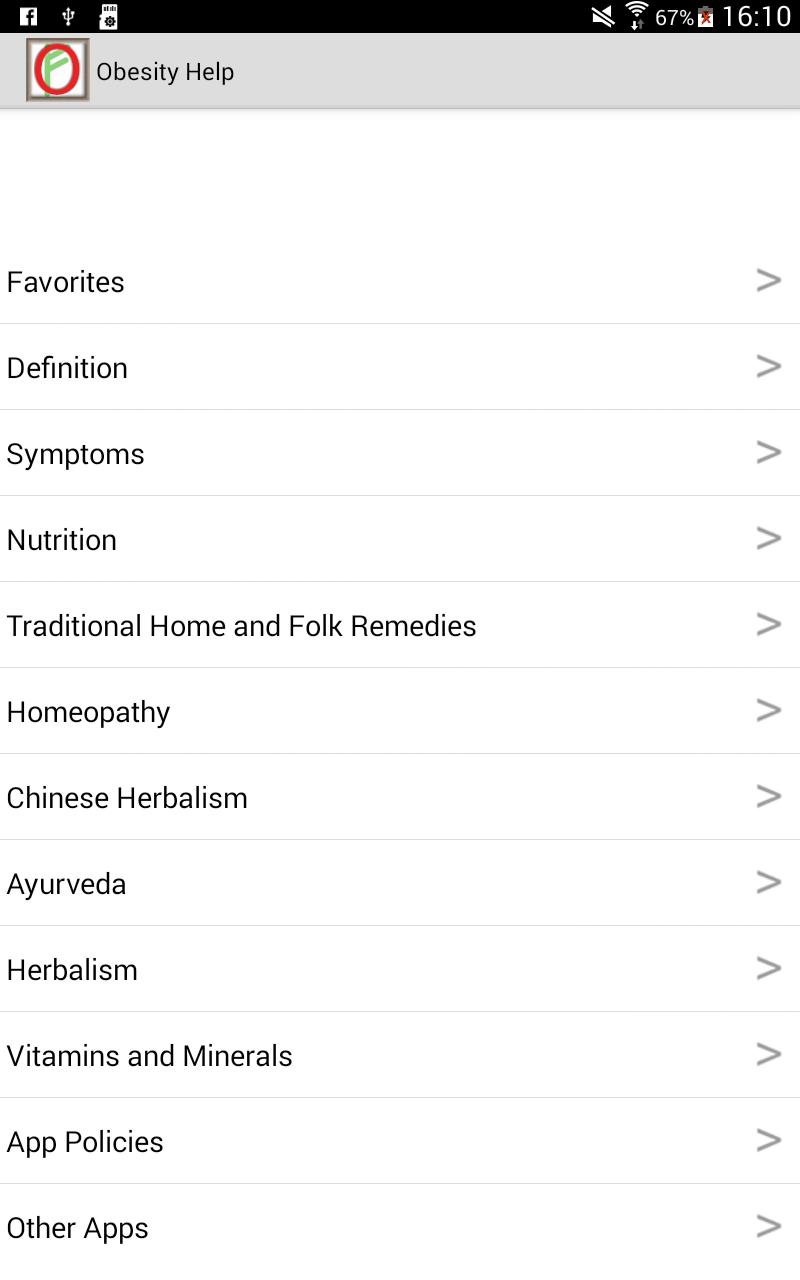
Task: Open the Ayurveda entry
Action: pos(66,884)
